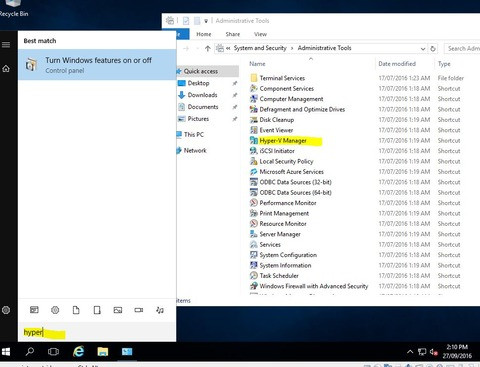Open the Home ribbon tab
The image size is (480, 367).
pos(203,34)
